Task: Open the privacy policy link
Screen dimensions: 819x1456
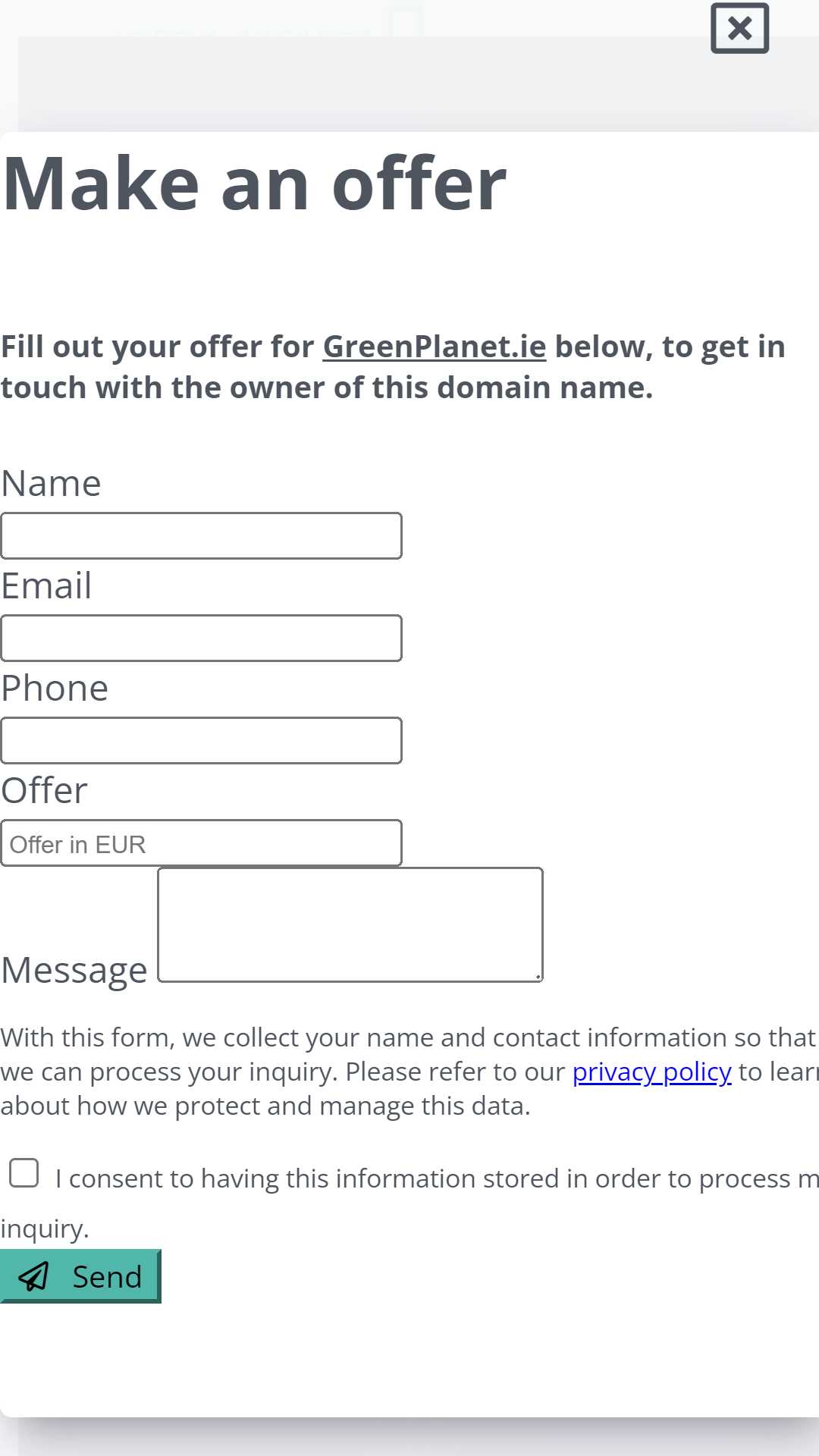Action: [x=652, y=1072]
